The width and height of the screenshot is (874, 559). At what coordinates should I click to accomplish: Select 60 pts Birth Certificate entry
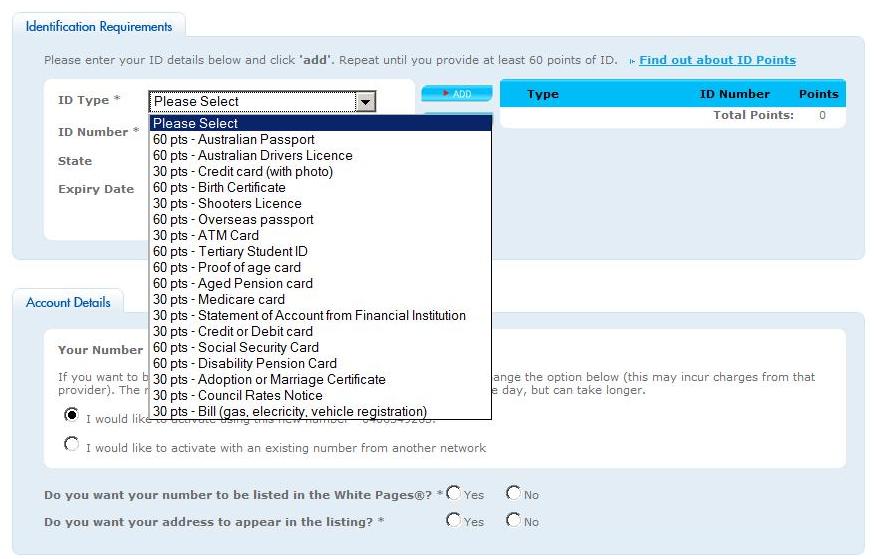coord(219,188)
